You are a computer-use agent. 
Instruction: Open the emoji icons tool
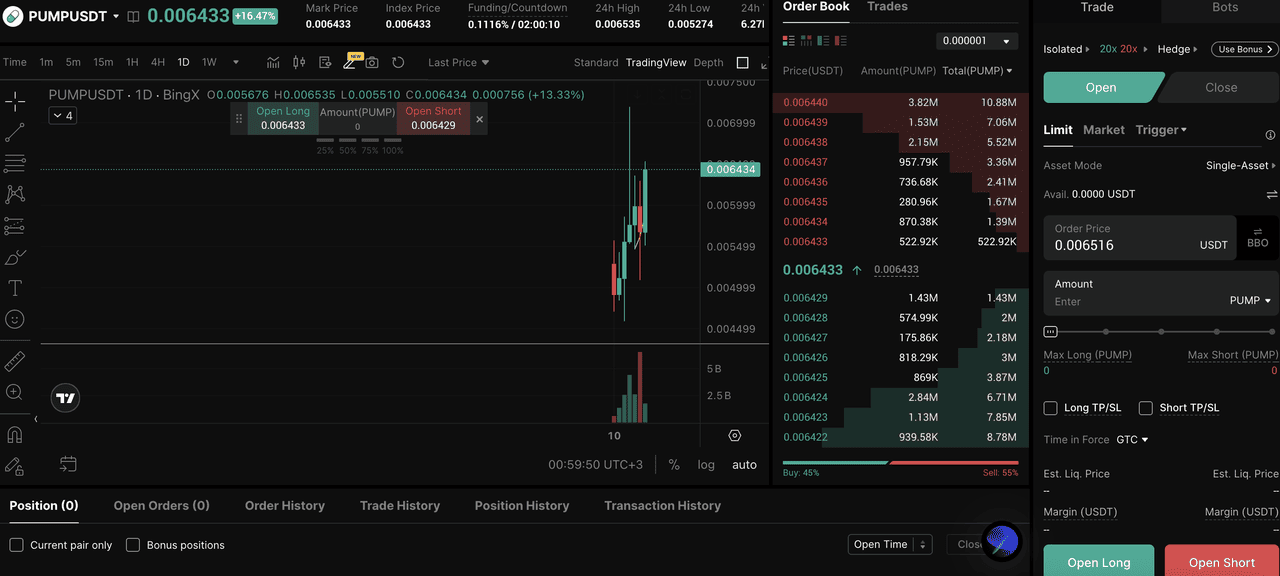(15, 320)
